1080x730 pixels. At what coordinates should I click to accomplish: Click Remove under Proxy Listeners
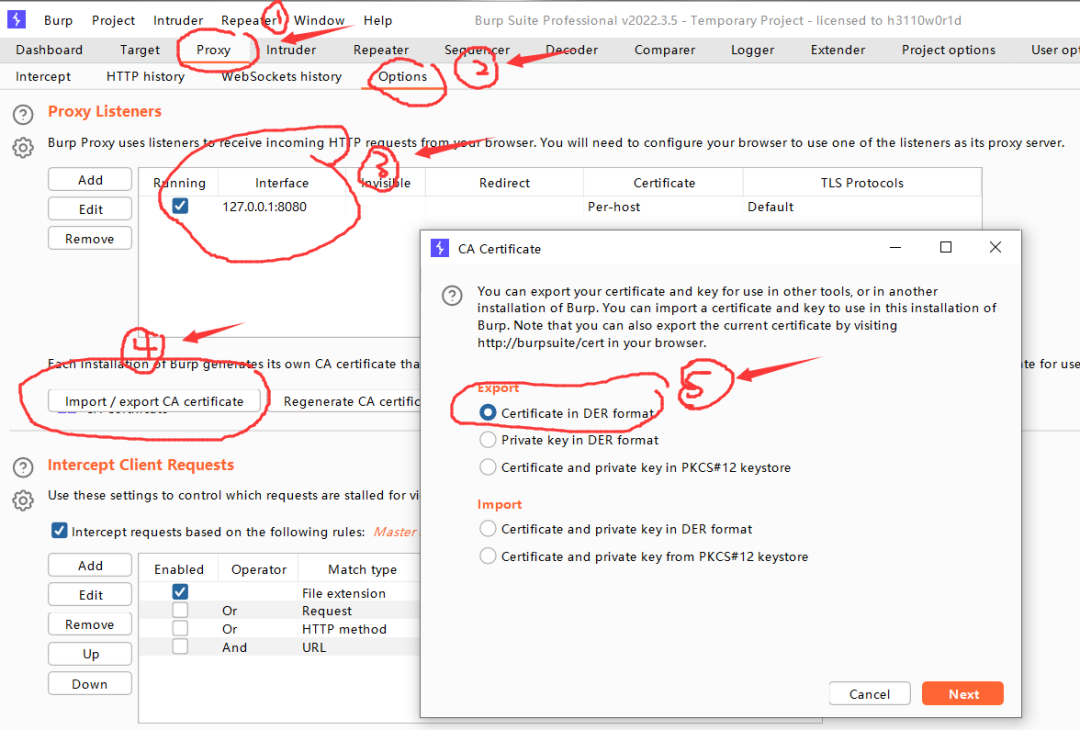(x=90, y=238)
